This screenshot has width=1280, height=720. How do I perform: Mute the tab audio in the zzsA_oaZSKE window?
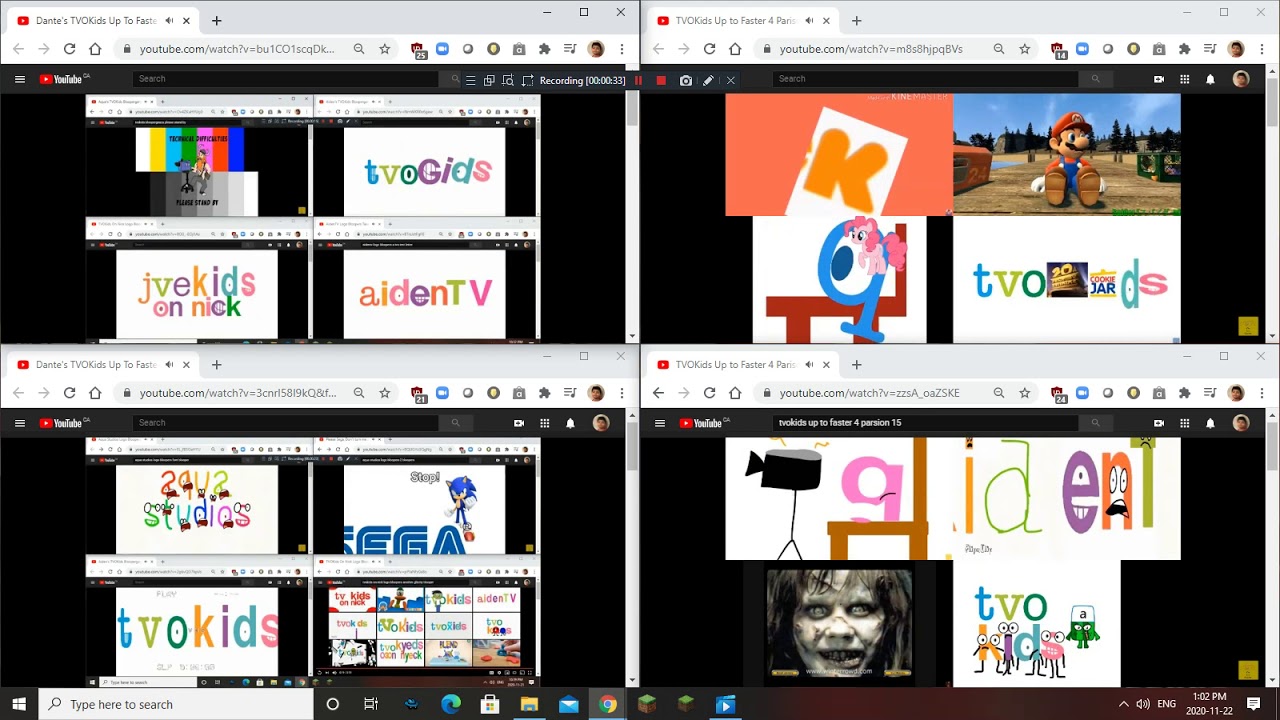point(809,365)
